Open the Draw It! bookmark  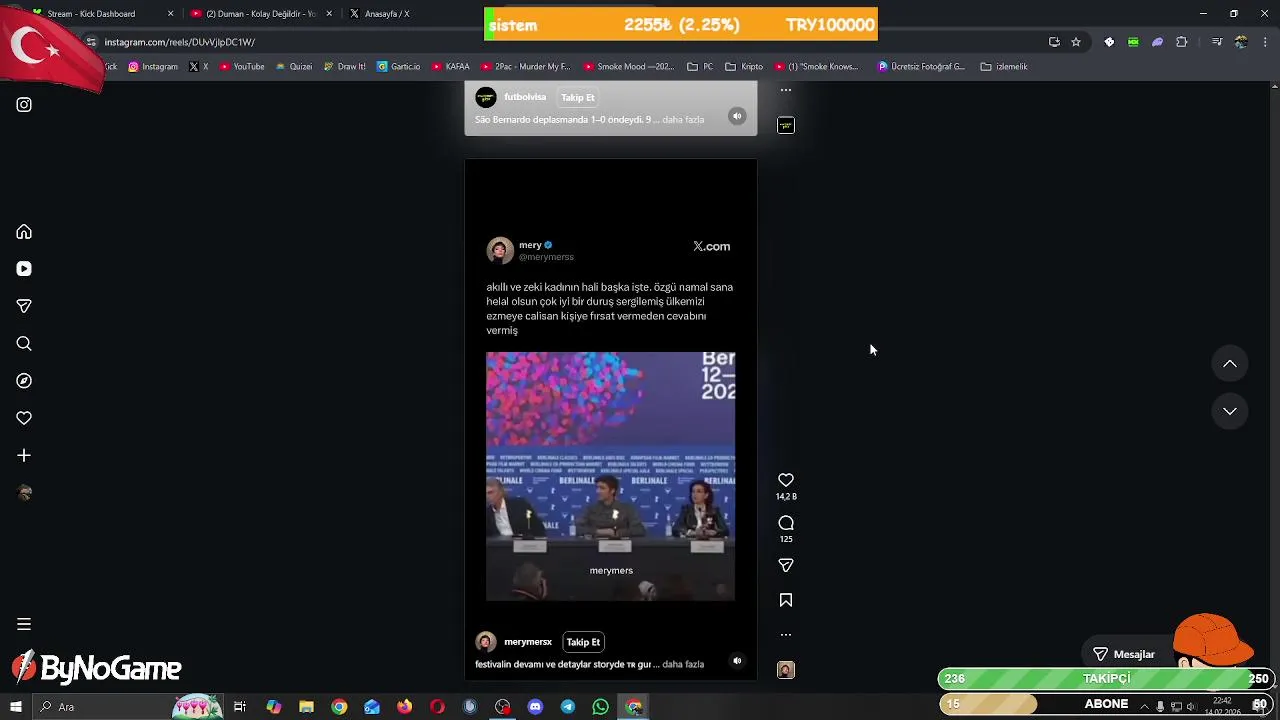pyautogui.click(x=344, y=67)
